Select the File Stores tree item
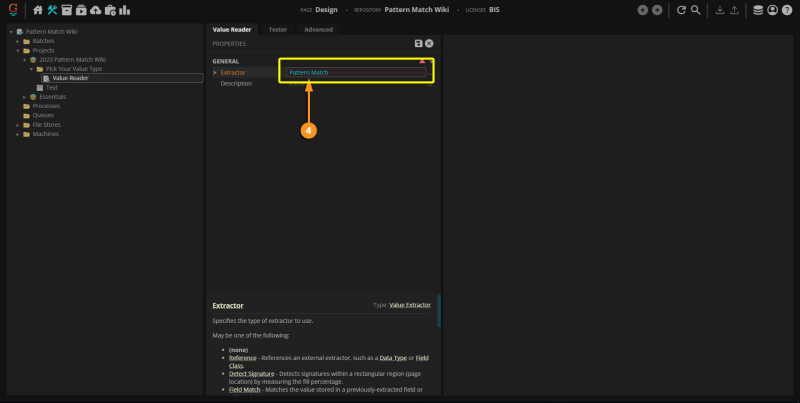The image size is (800, 403). click(46, 124)
